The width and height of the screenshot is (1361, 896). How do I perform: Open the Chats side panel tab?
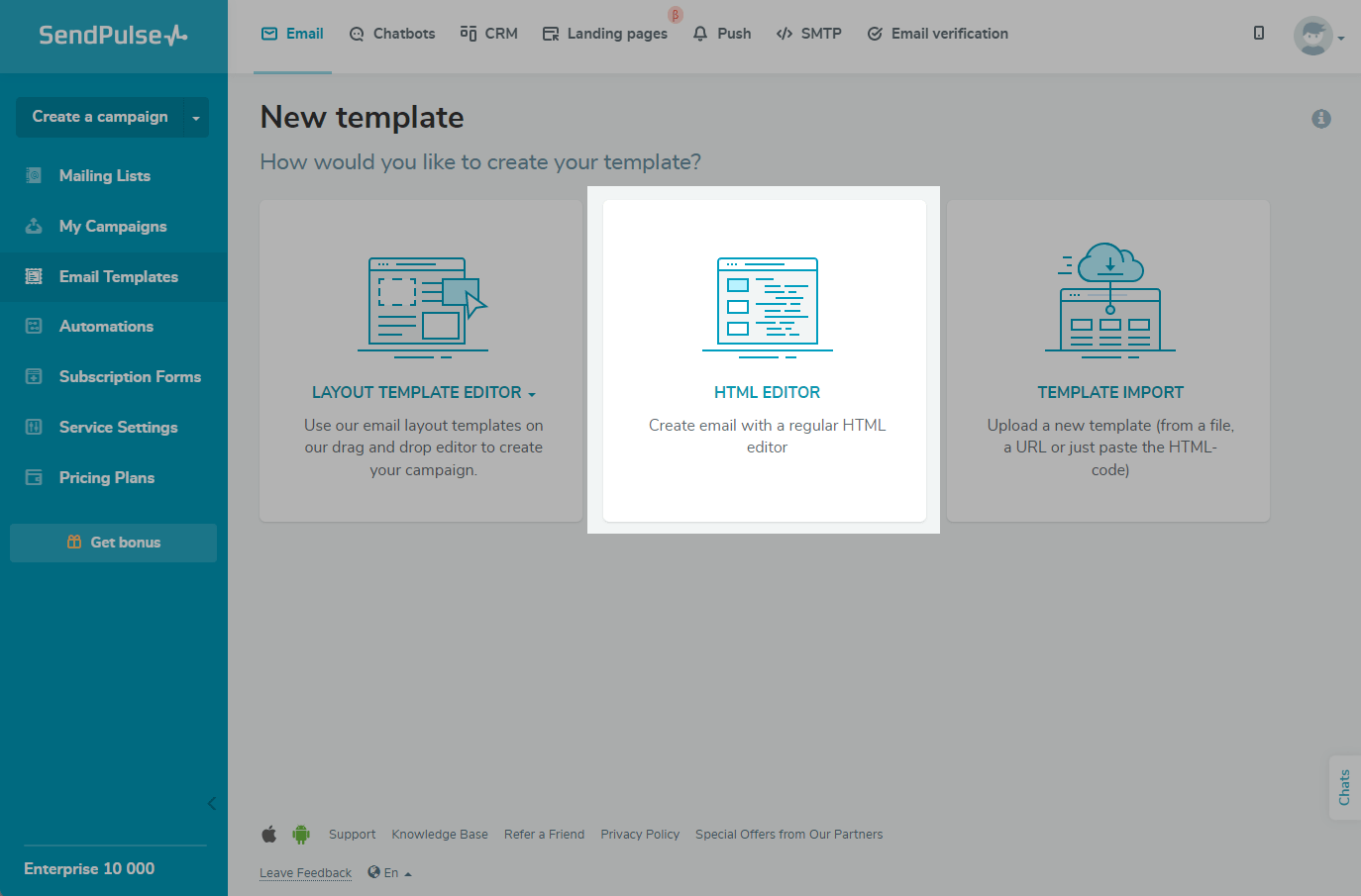pyautogui.click(x=1344, y=787)
